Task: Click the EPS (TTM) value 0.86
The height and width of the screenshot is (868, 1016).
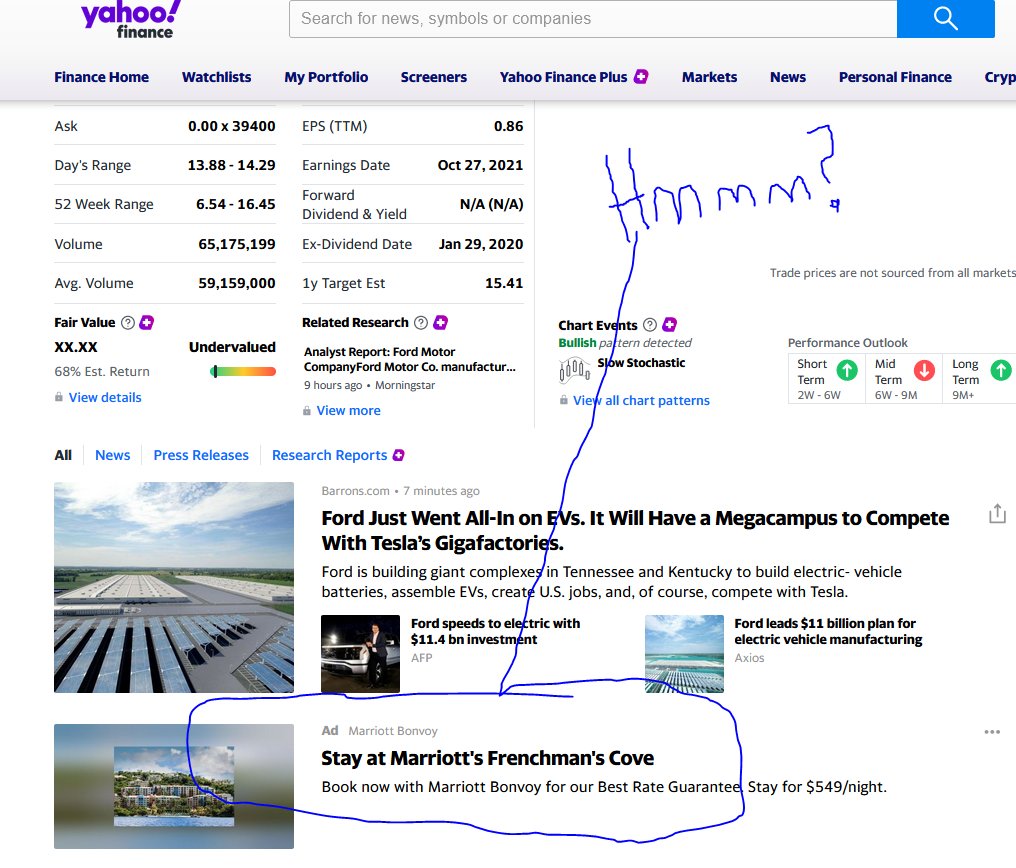Action: [509, 126]
